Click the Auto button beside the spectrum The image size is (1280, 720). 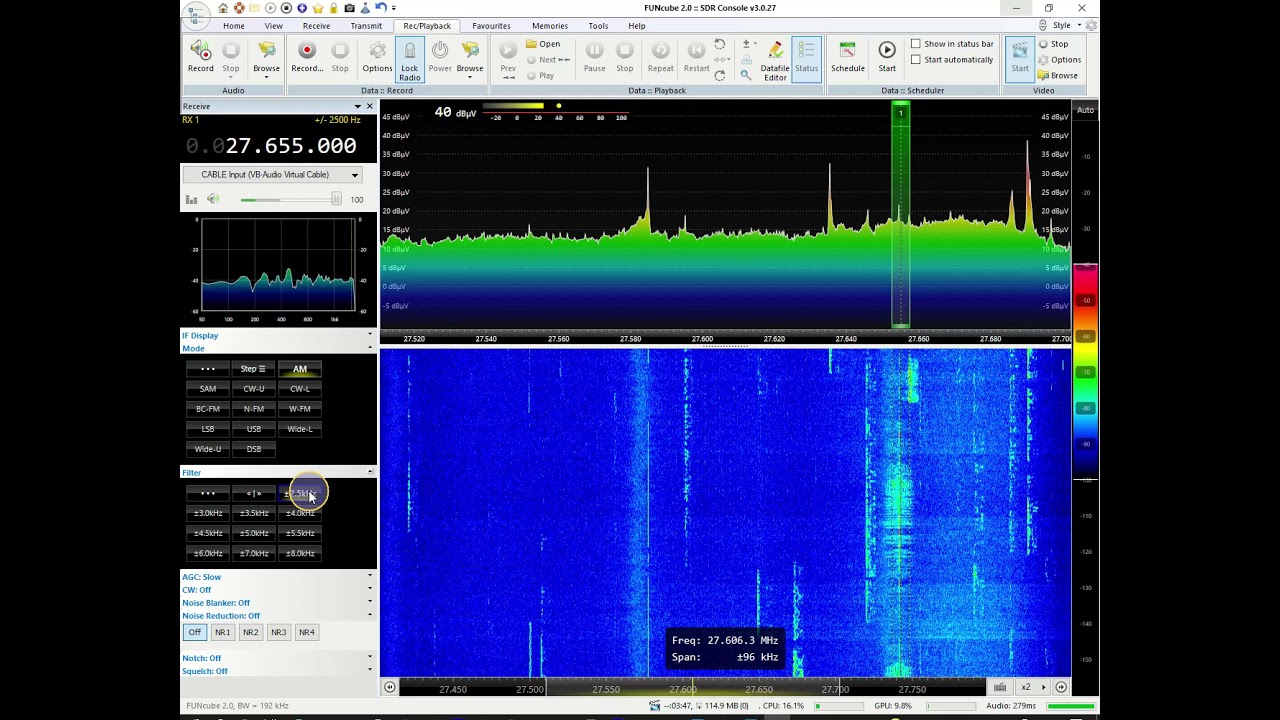[x=1085, y=110]
